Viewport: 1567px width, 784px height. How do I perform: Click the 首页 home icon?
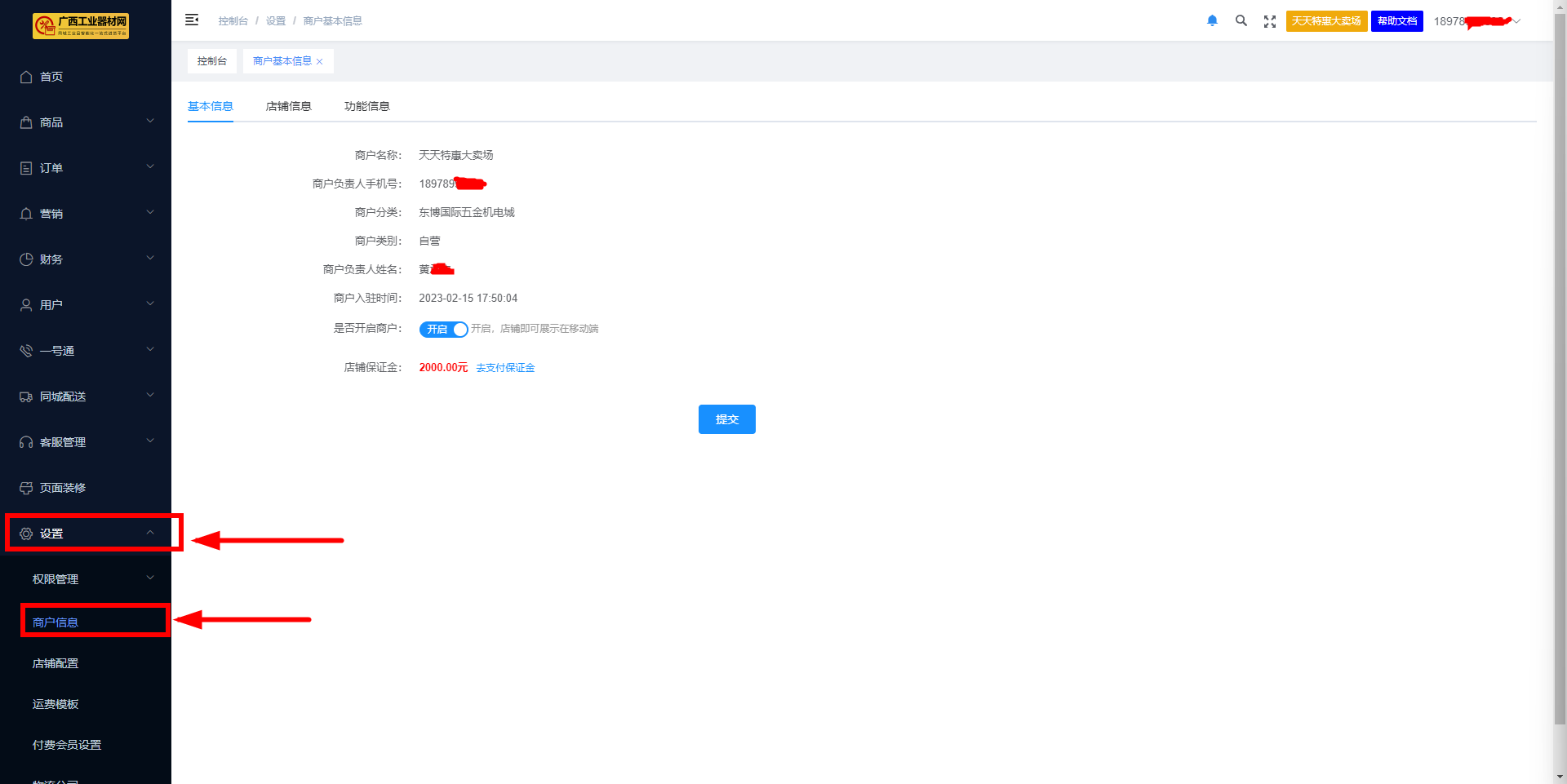coord(26,77)
